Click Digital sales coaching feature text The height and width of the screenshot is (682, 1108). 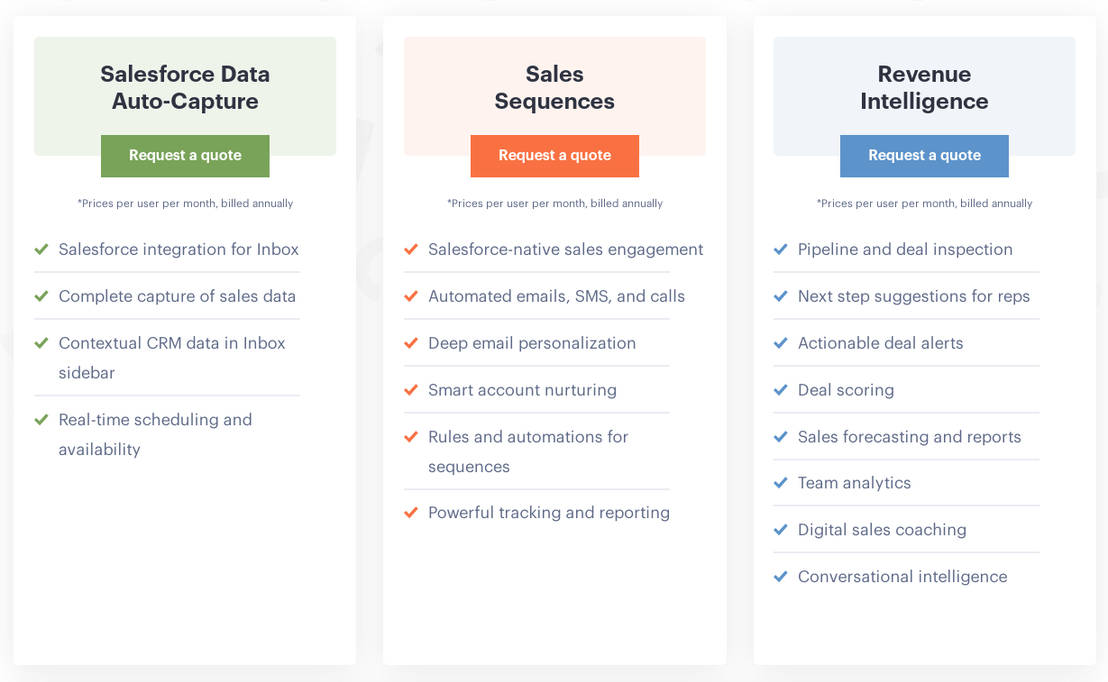click(x=882, y=530)
